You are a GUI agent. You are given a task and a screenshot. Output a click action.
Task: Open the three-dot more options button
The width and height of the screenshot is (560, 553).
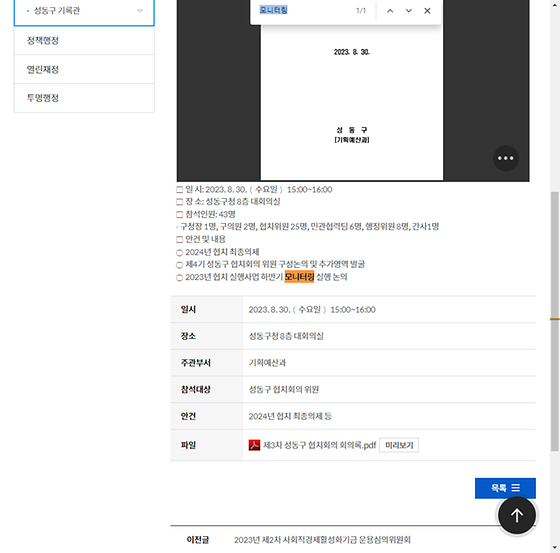tap(506, 158)
